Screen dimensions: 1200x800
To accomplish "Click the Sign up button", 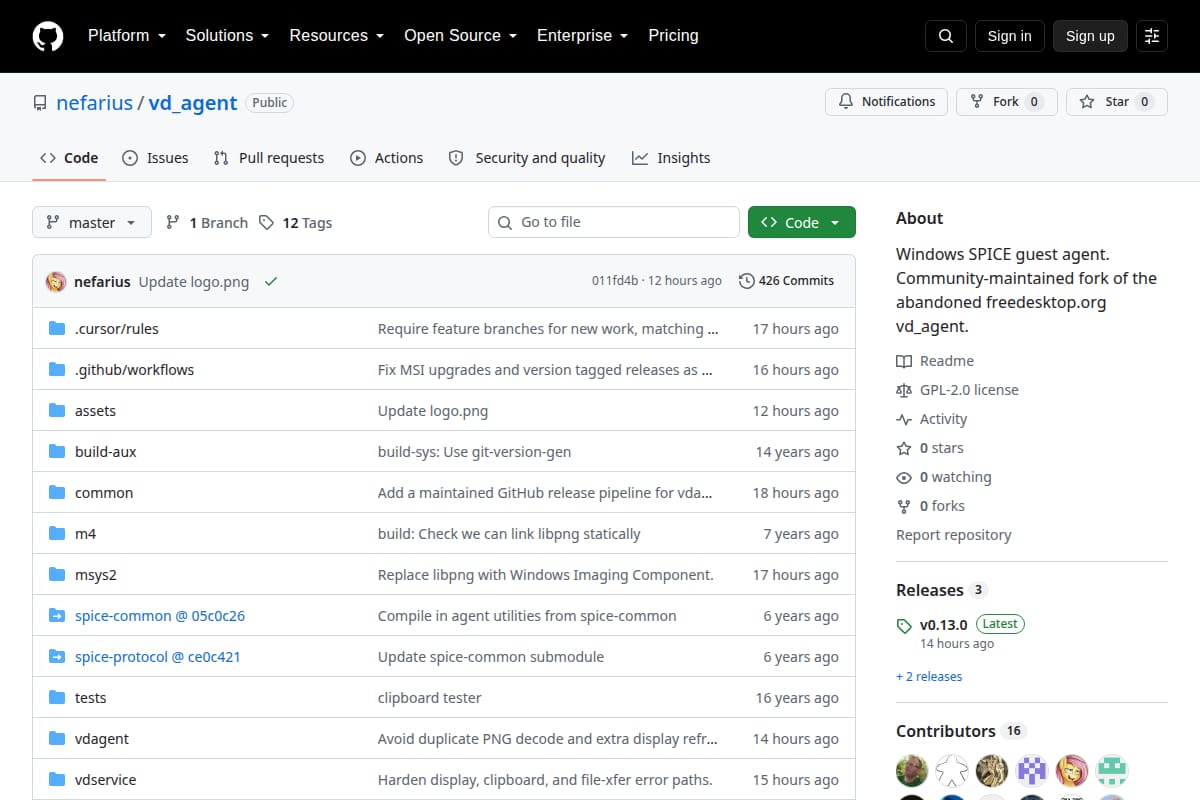I will click(x=1090, y=36).
